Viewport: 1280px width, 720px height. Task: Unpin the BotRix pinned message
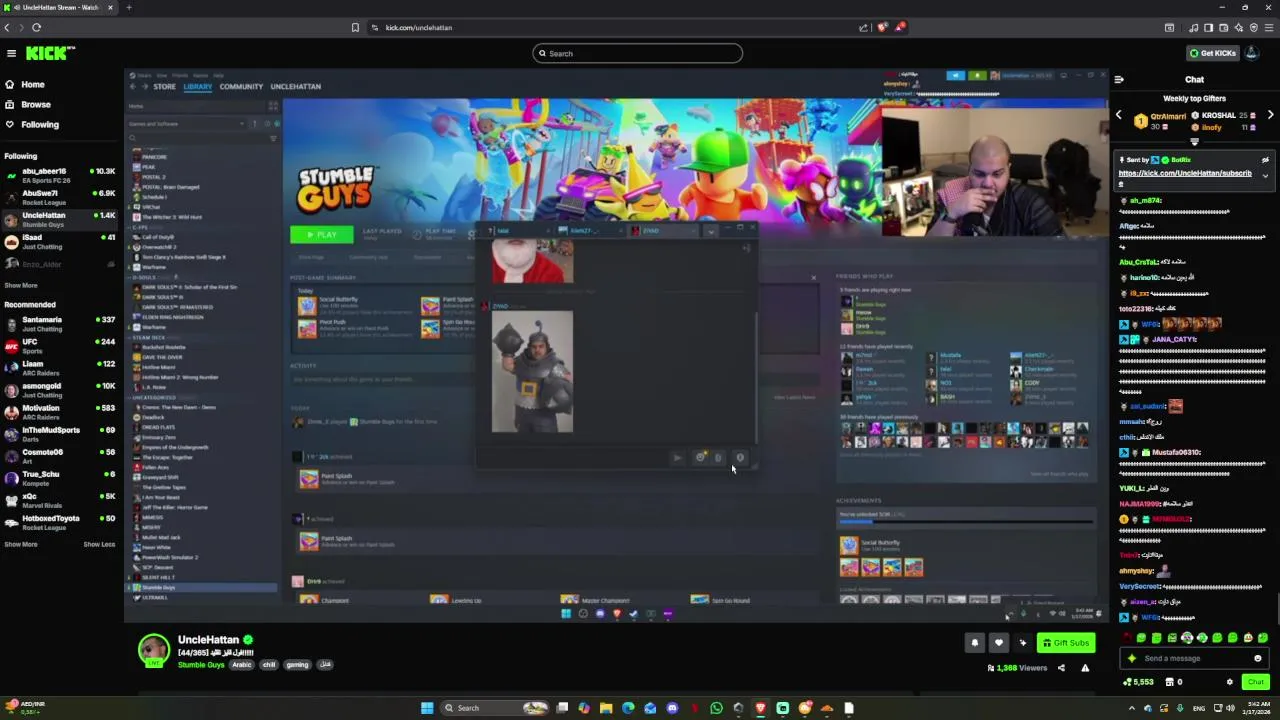(x=1265, y=160)
